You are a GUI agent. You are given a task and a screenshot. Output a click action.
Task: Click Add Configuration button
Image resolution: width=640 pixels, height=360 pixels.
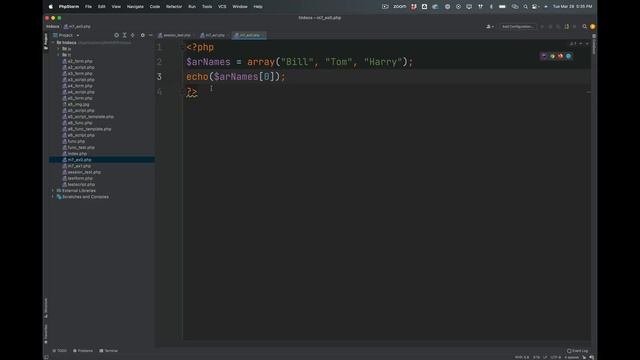517,27
